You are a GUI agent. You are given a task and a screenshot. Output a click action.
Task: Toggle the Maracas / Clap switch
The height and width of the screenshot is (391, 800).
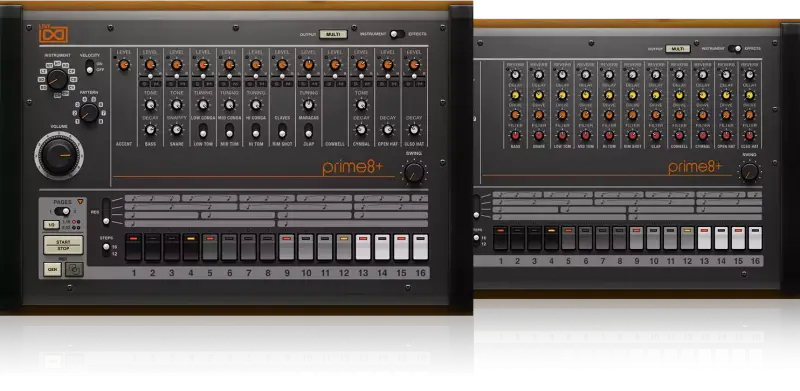(x=308, y=131)
